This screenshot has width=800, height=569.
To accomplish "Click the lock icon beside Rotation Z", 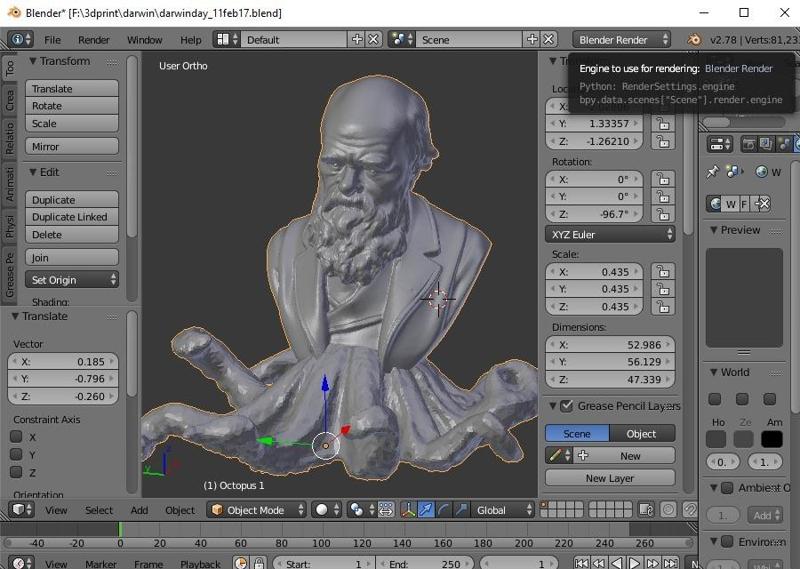I will [x=661, y=214].
